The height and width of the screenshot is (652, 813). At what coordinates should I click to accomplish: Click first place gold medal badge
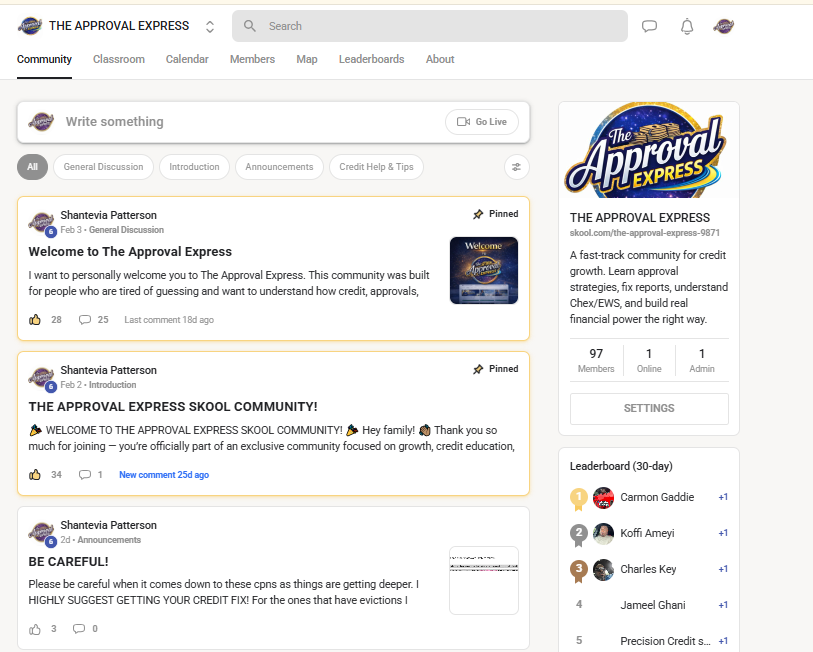point(579,499)
